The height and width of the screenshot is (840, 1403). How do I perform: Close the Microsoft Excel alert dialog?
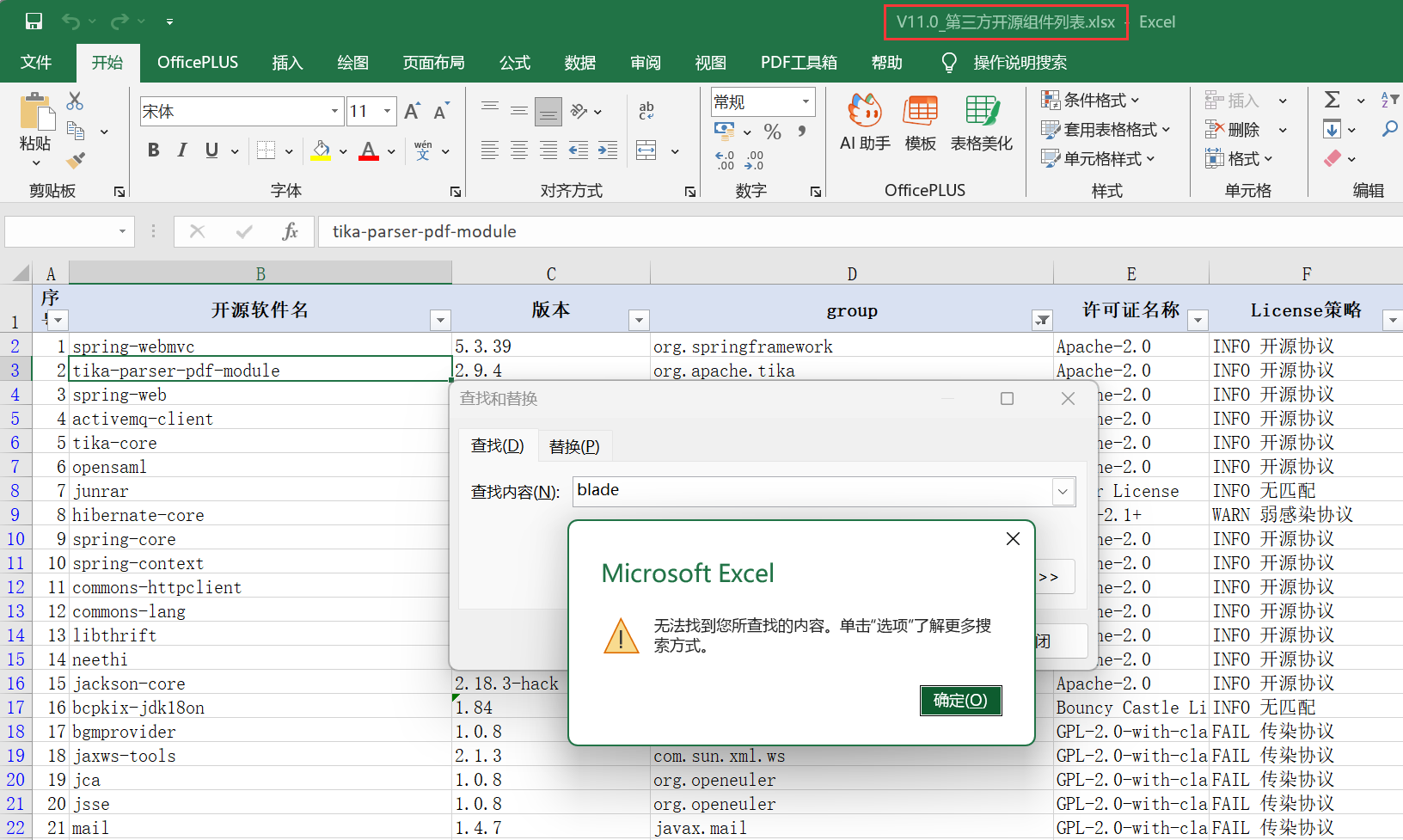pos(1014,538)
